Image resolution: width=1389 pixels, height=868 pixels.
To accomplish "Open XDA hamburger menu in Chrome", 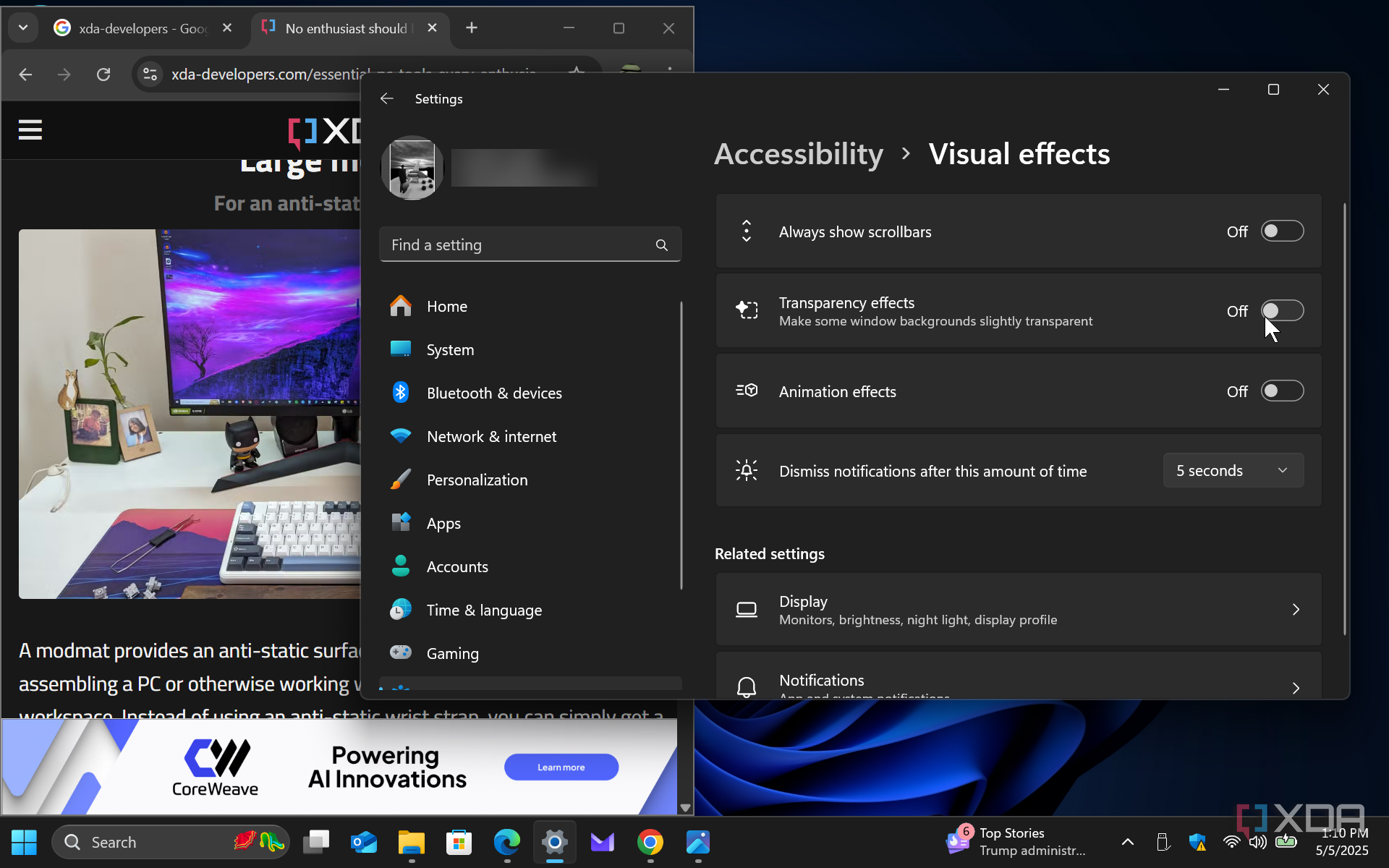I will point(30,131).
